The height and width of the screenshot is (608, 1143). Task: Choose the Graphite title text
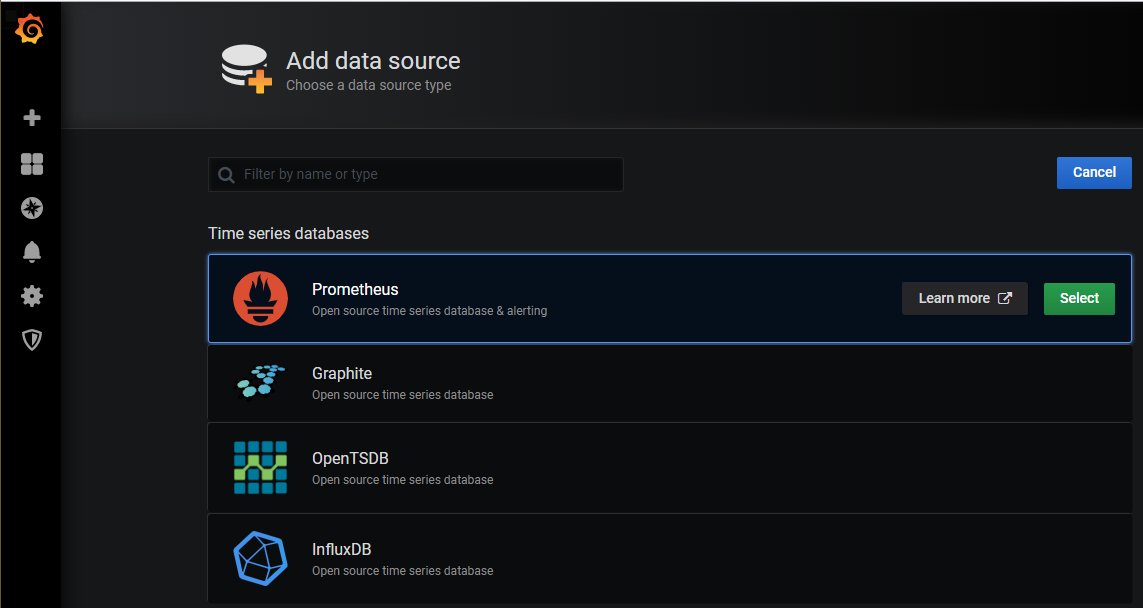[342, 373]
